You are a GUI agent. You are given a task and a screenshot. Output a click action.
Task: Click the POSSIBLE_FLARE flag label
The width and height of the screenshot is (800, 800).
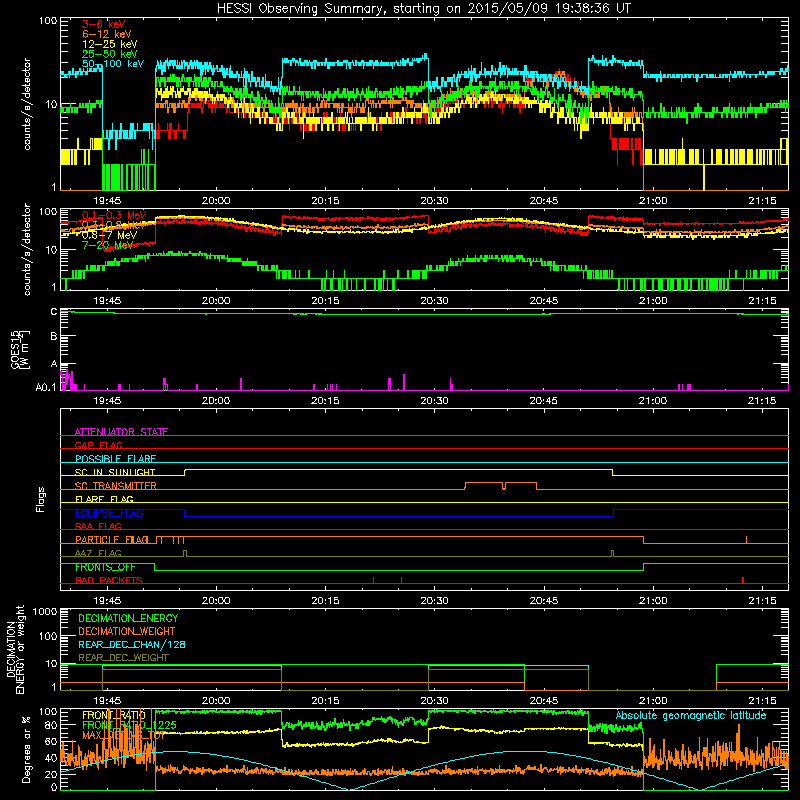[115, 459]
